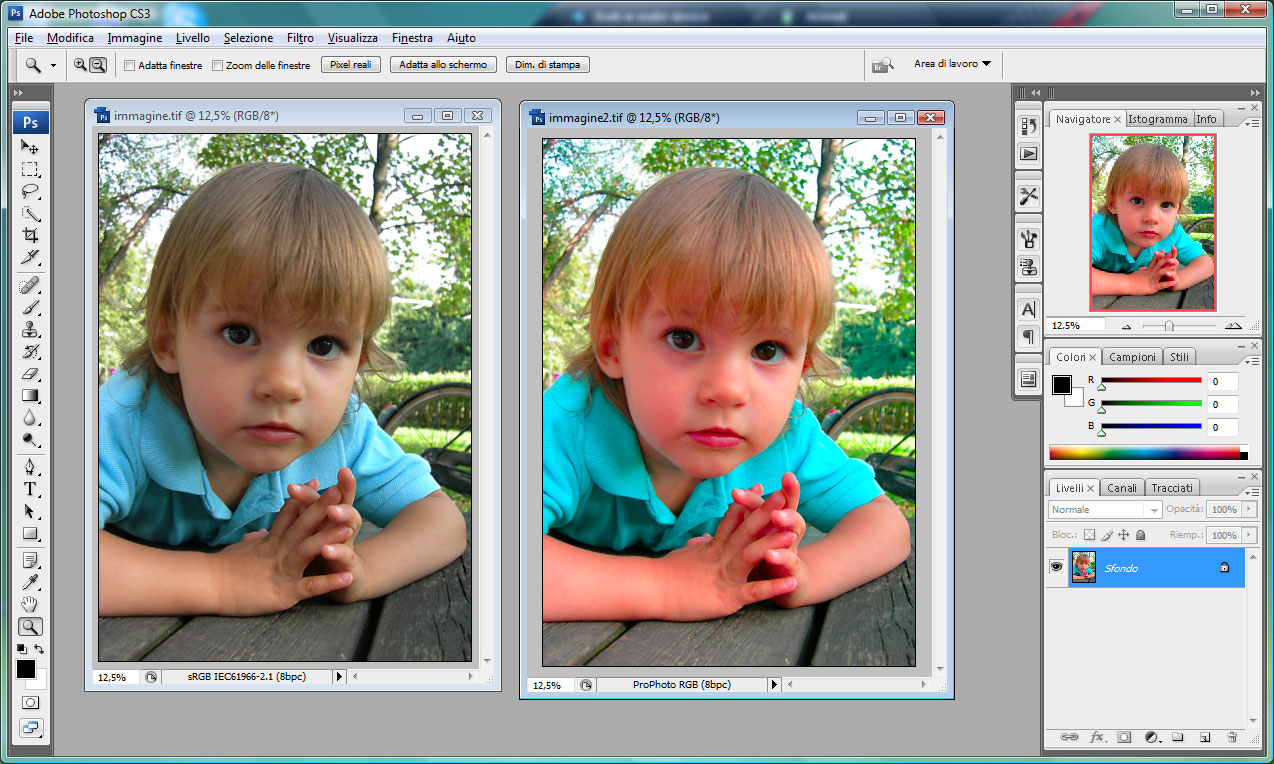Open the Area di lavoro dropdown
The width and height of the screenshot is (1274, 764).
(x=952, y=64)
